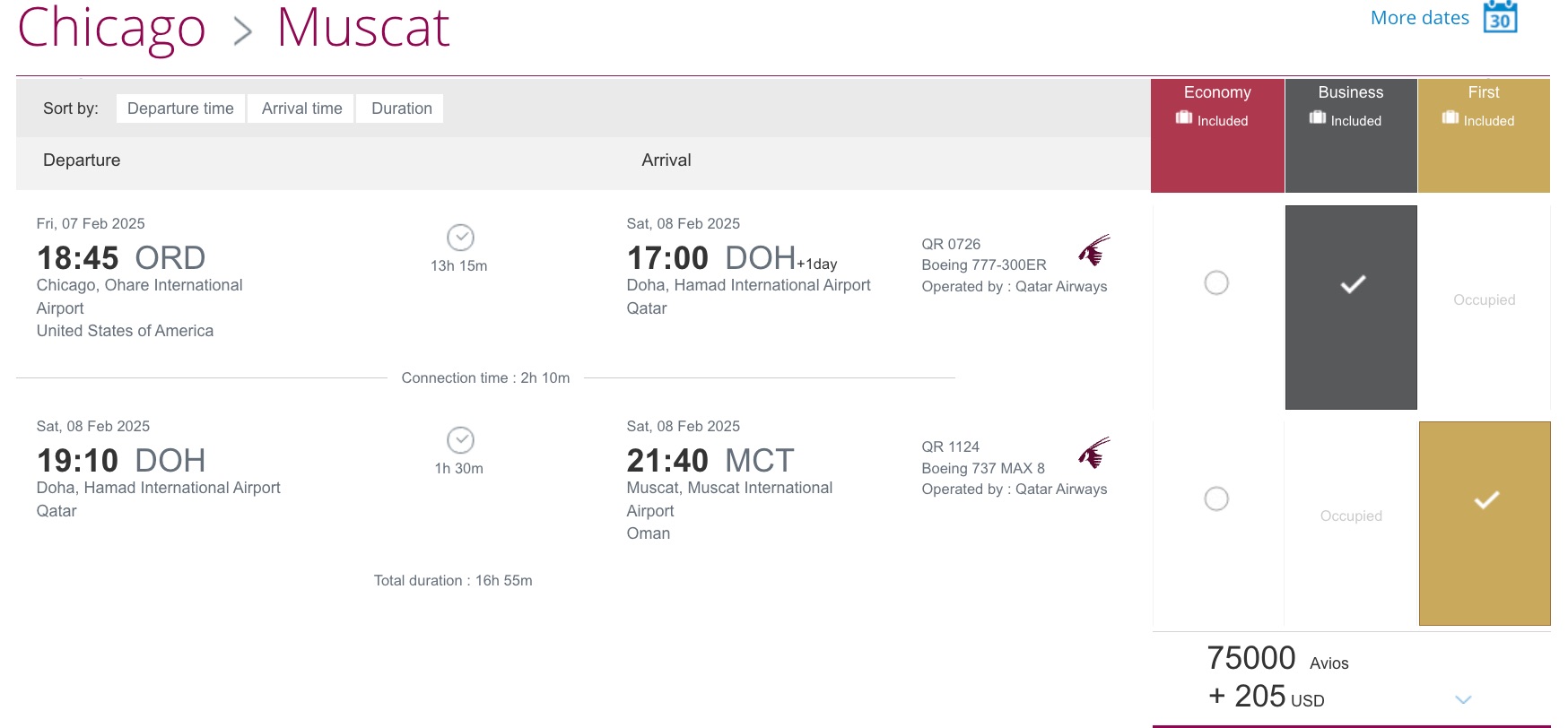Image resolution: width=1568 pixels, height=728 pixels.
Task: Open the calendar icon next to More dates
Action: click(x=1502, y=17)
